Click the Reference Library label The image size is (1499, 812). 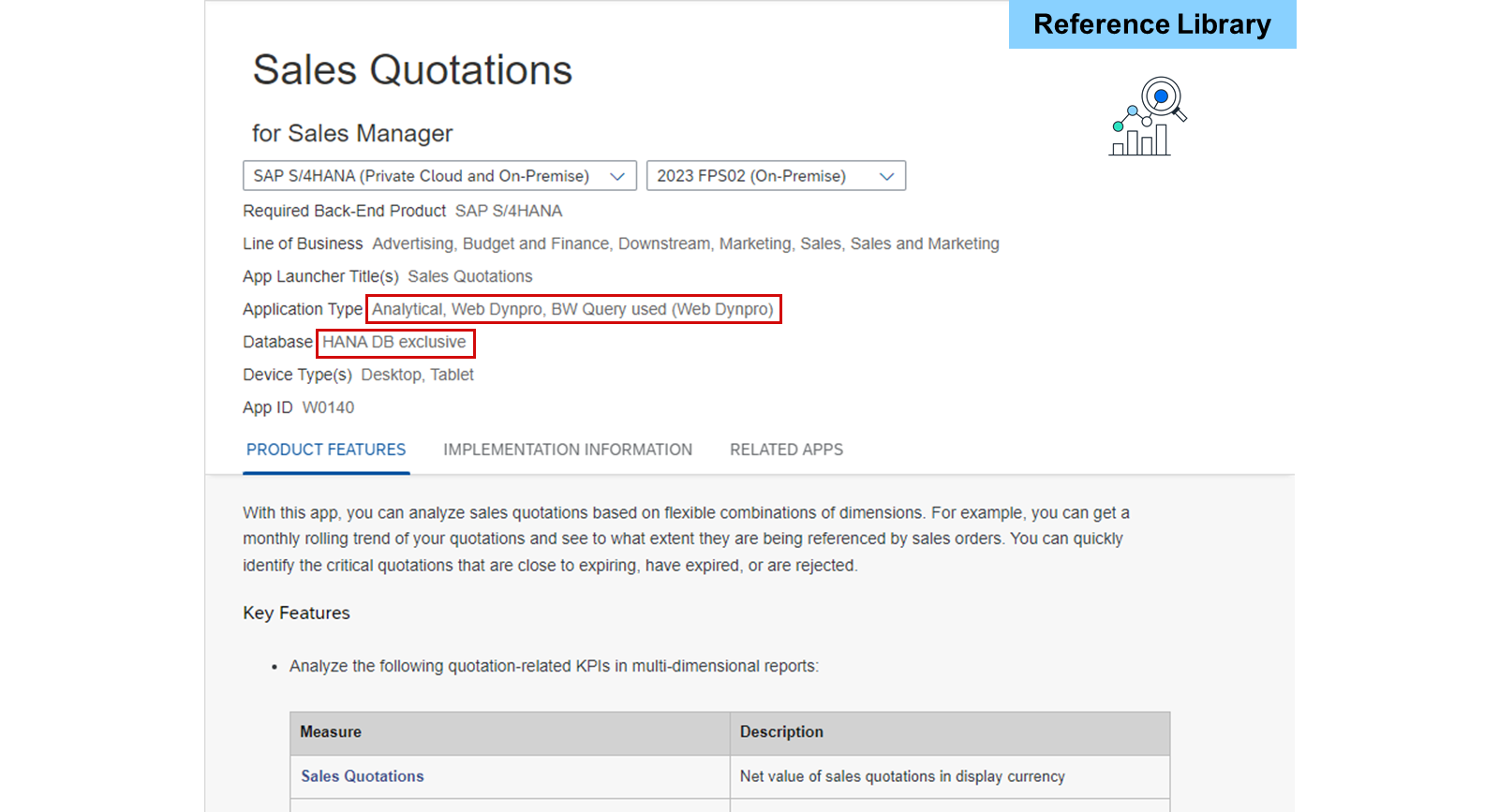(x=1152, y=24)
